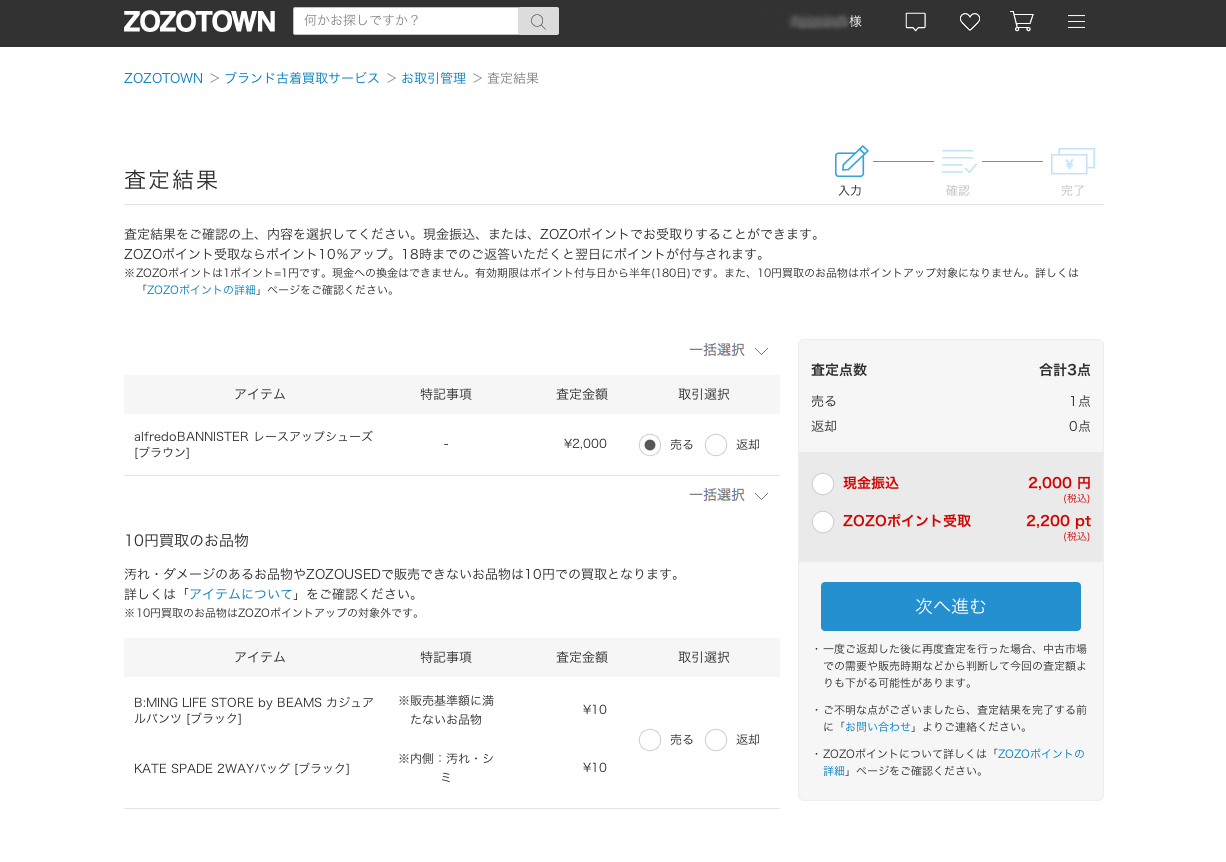Click the ZOZOTOWN logo in header

199,21
